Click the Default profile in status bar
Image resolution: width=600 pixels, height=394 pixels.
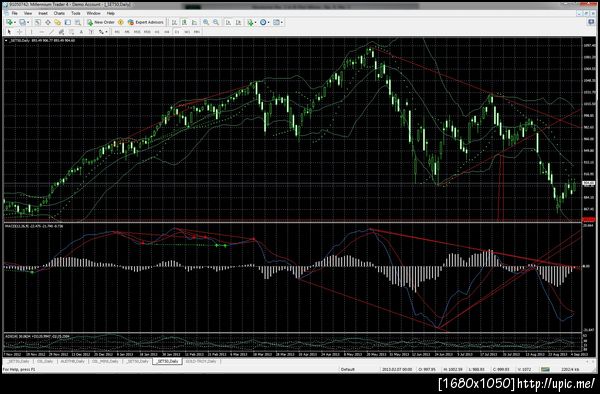click(x=347, y=370)
